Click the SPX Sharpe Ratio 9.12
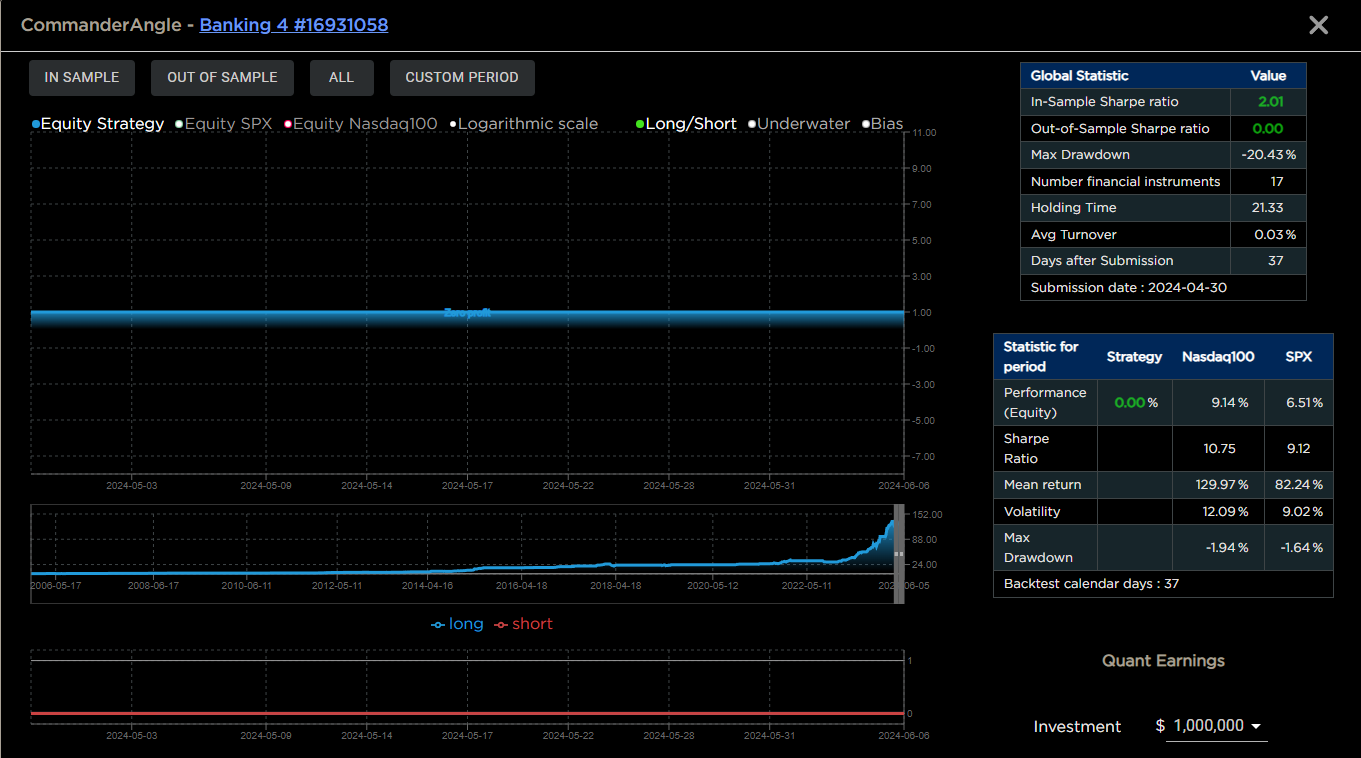Image resolution: width=1361 pixels, height=758 pixels. click(x=1298, y=449)
